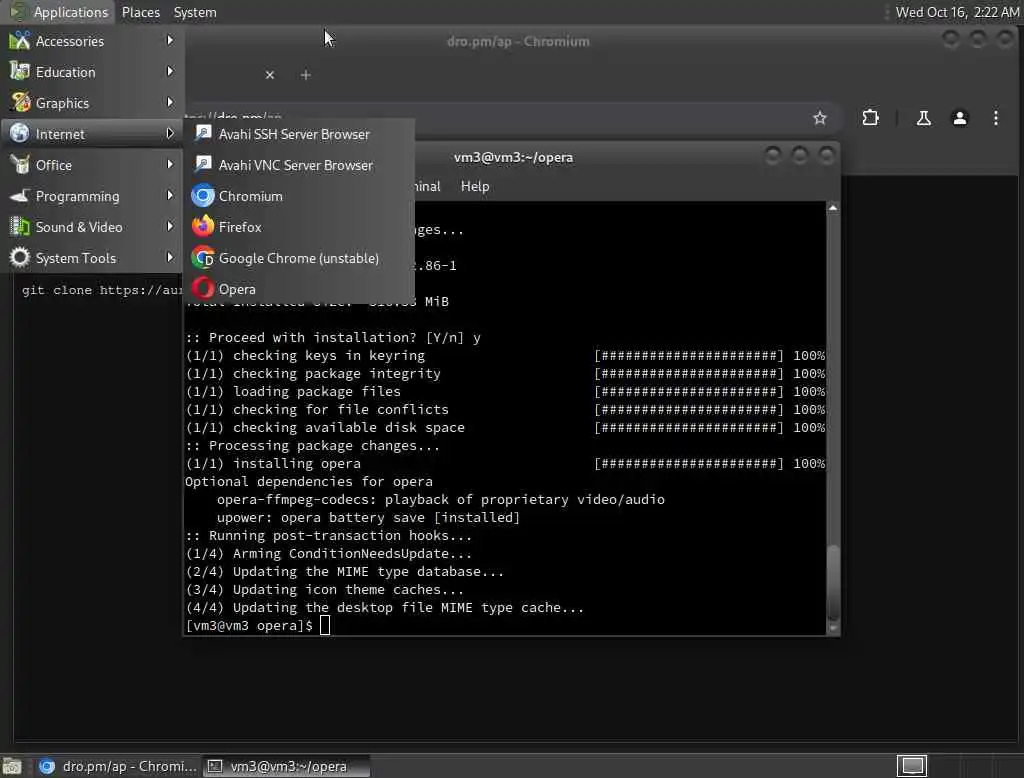Click the terminal title vm3@vm3:~/opera
1024x778 pixels.
point(513,157)
